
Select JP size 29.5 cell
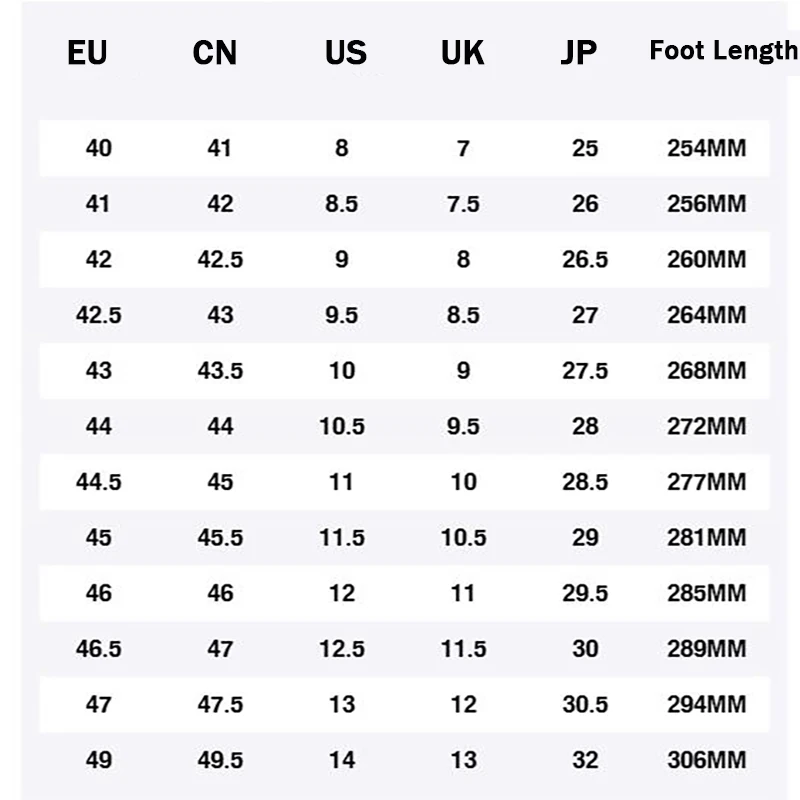[x=585, y=593]
